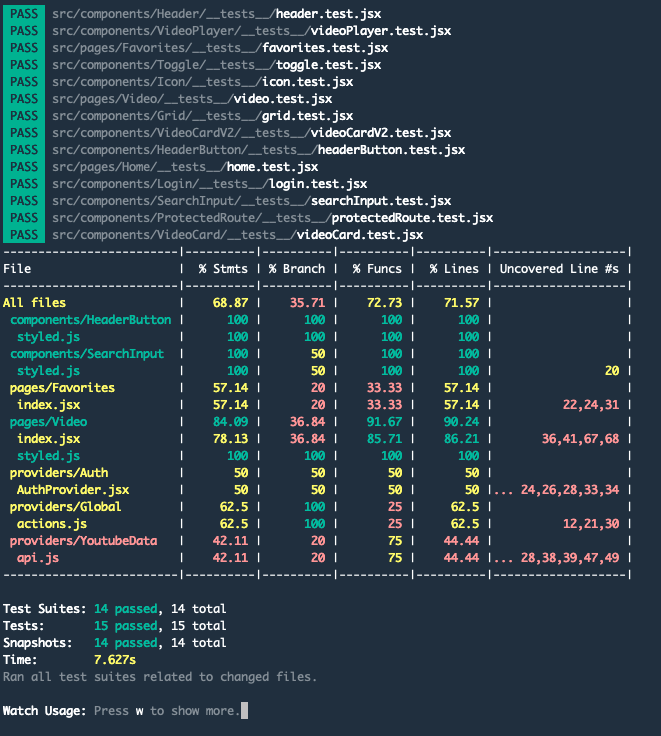The image size is (661, 736).
Task: Click the 'Press w to show more' hint
Action: (x=167, y=711)
